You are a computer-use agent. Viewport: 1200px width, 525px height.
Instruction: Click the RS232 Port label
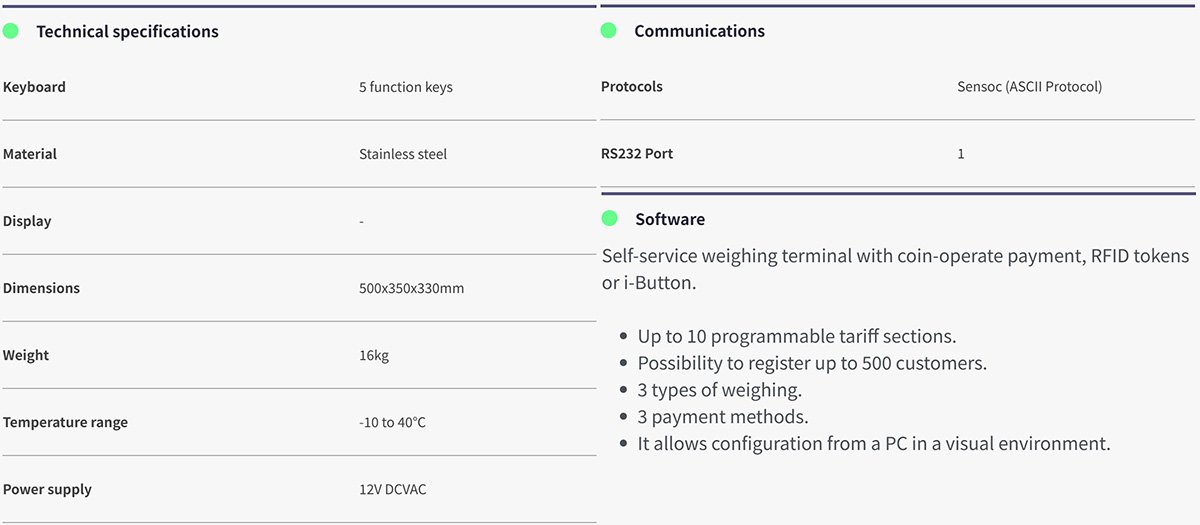[x=637, y=154]
